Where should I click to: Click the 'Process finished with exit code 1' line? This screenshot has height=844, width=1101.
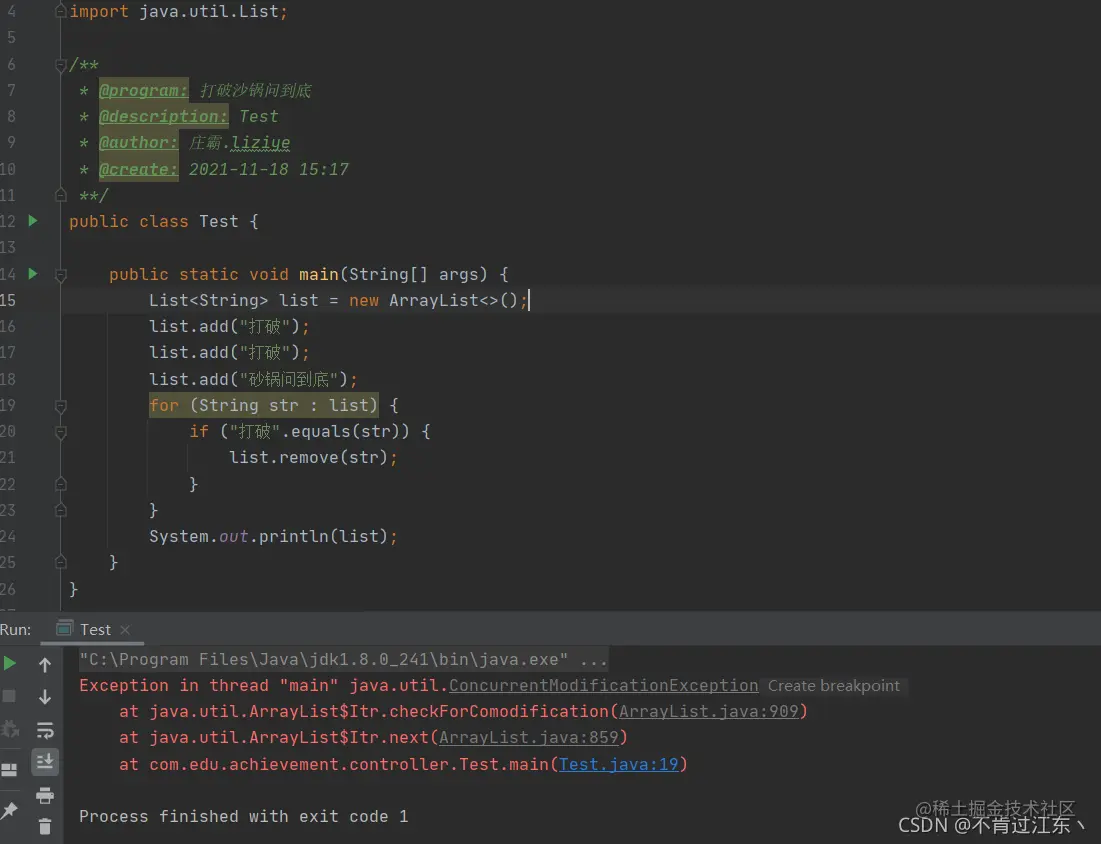point(244,816)
